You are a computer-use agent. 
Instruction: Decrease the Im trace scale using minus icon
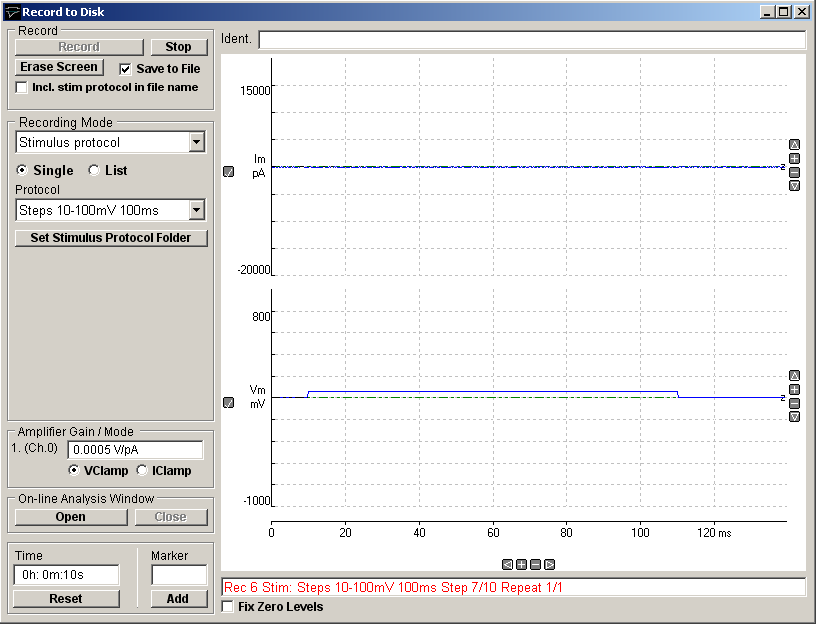(x=794, y=172)
